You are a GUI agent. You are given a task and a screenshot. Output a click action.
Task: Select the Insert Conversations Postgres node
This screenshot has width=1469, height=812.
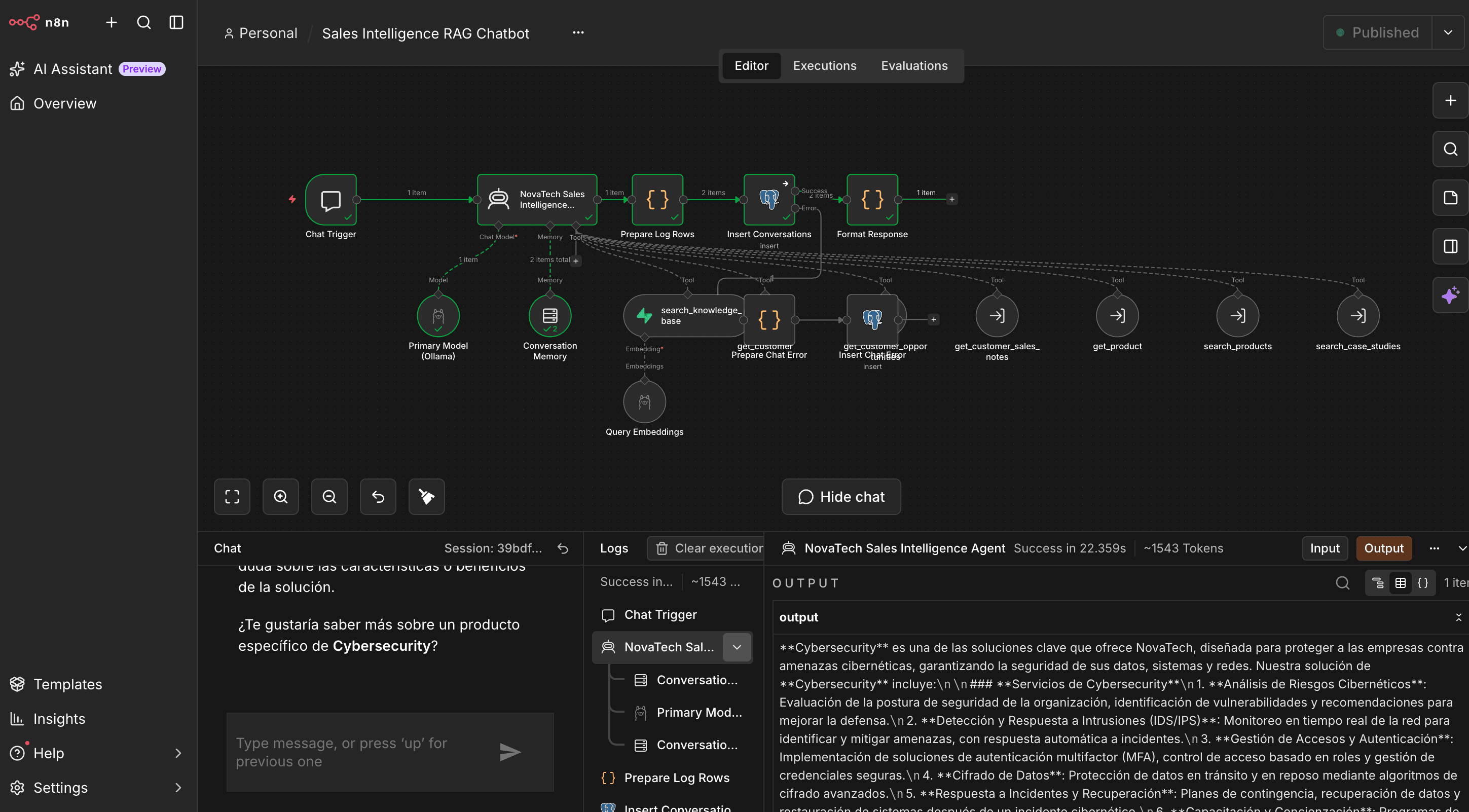769,200
